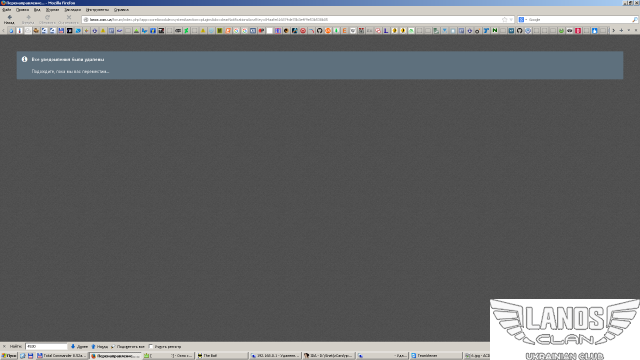Open a new tab with the plus icon
This screenshot has width=640, height=360.
click(x=621, y=31)
